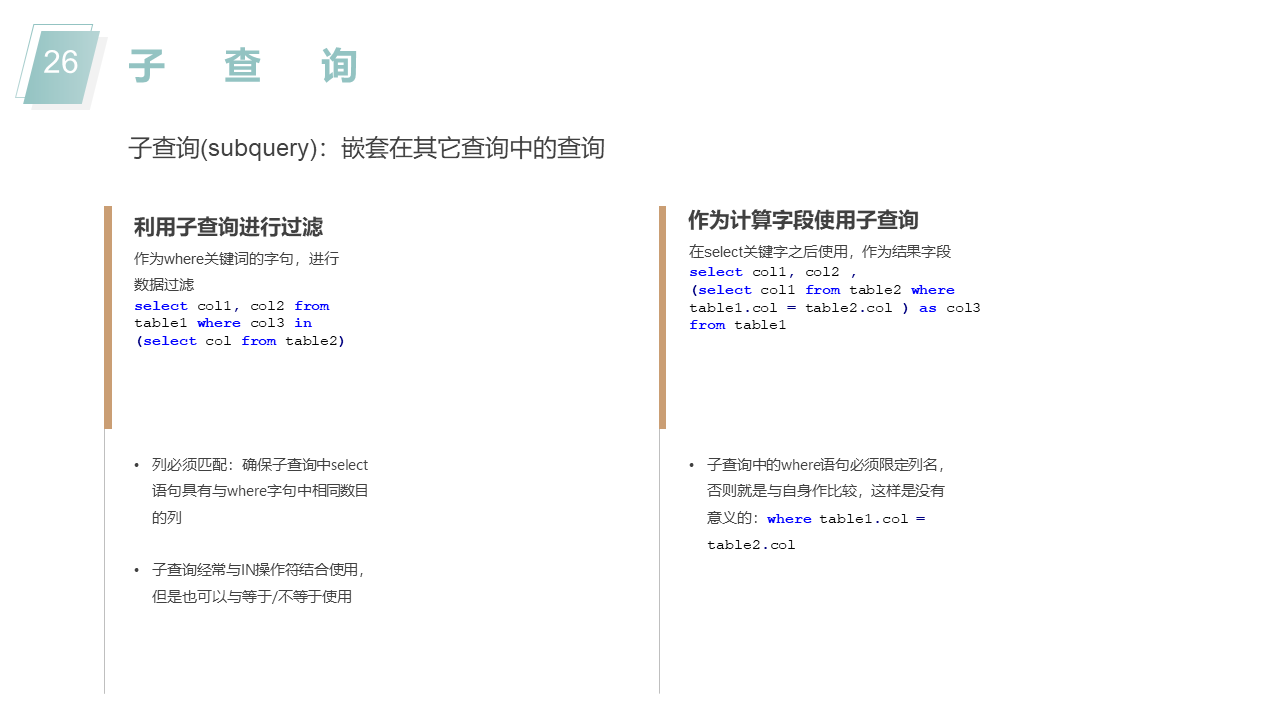Click the last line table2.col
The height and width of the screenshot is (720, 1280).
tap(751, 545)
